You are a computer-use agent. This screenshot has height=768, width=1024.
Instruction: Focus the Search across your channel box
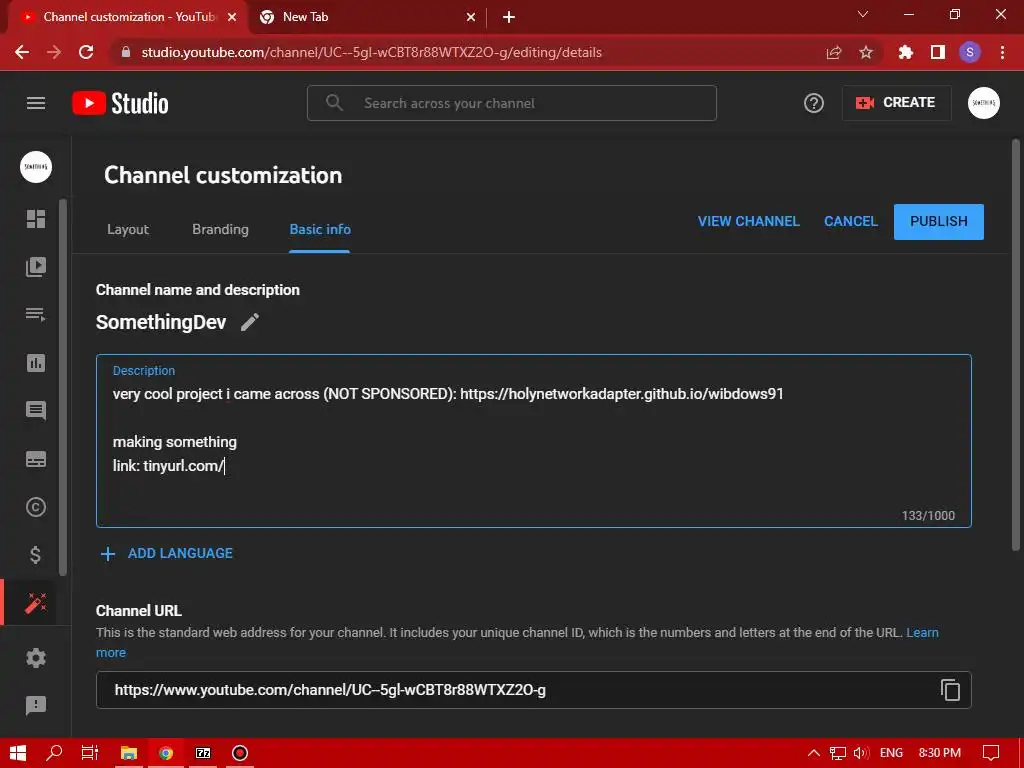(511, 103)
